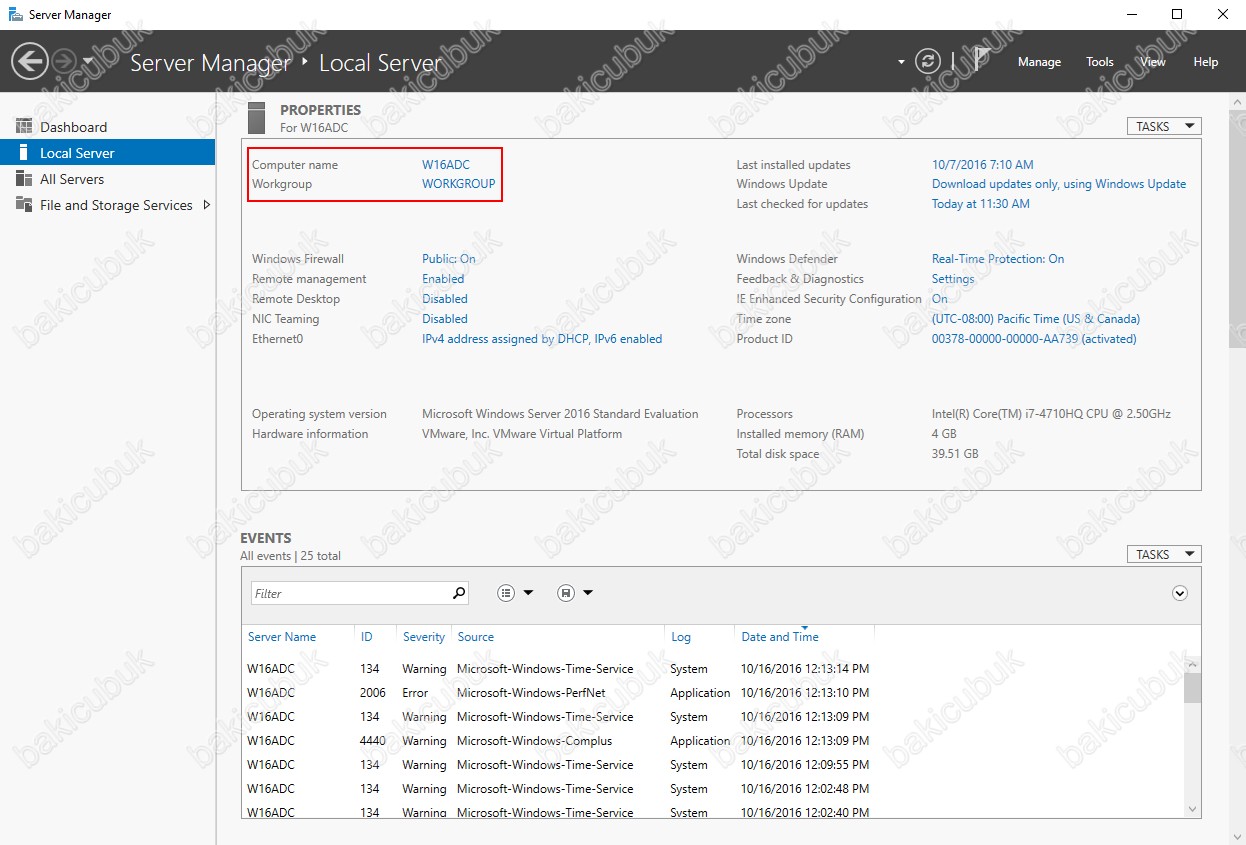Image resolution: width=1246 pixels, height=845 pixels.
Task: Click inside the events Filter field
Action: pyautogui.click(x=351, y=593)
